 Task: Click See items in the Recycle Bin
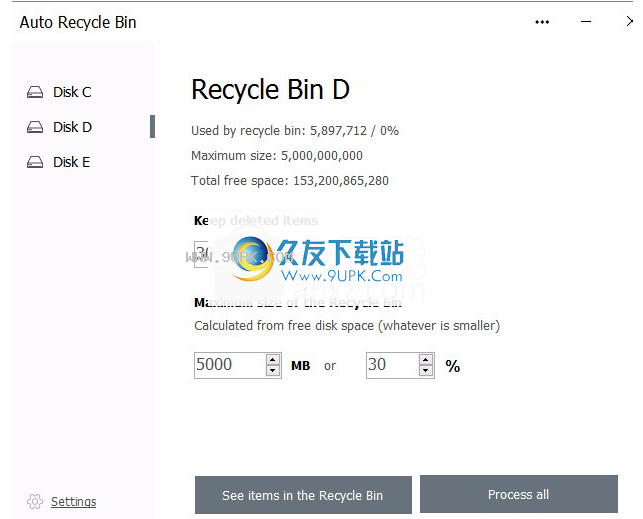pyautogui.click(x=303, y=495)
